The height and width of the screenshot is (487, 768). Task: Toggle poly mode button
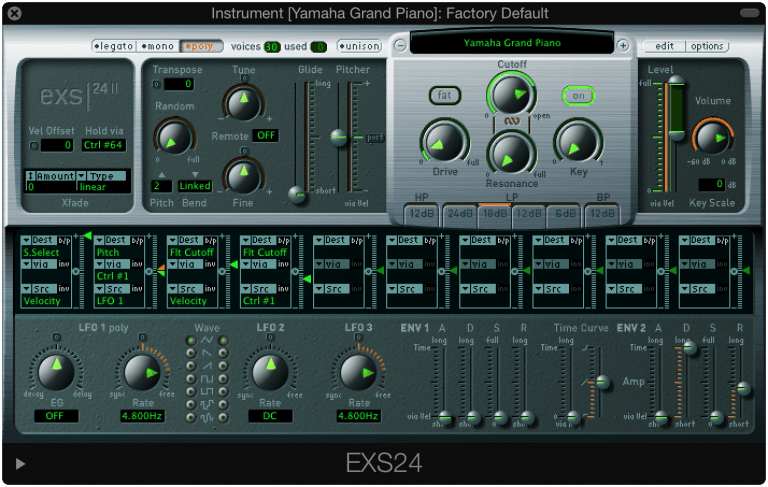pyautogui.click(x=201, y=46)
